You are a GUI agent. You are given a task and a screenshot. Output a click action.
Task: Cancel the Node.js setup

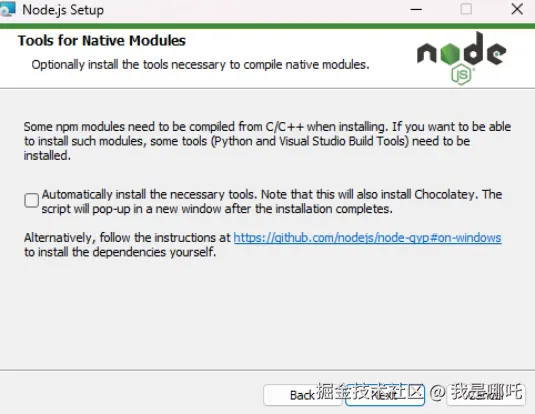coord(486,395)
